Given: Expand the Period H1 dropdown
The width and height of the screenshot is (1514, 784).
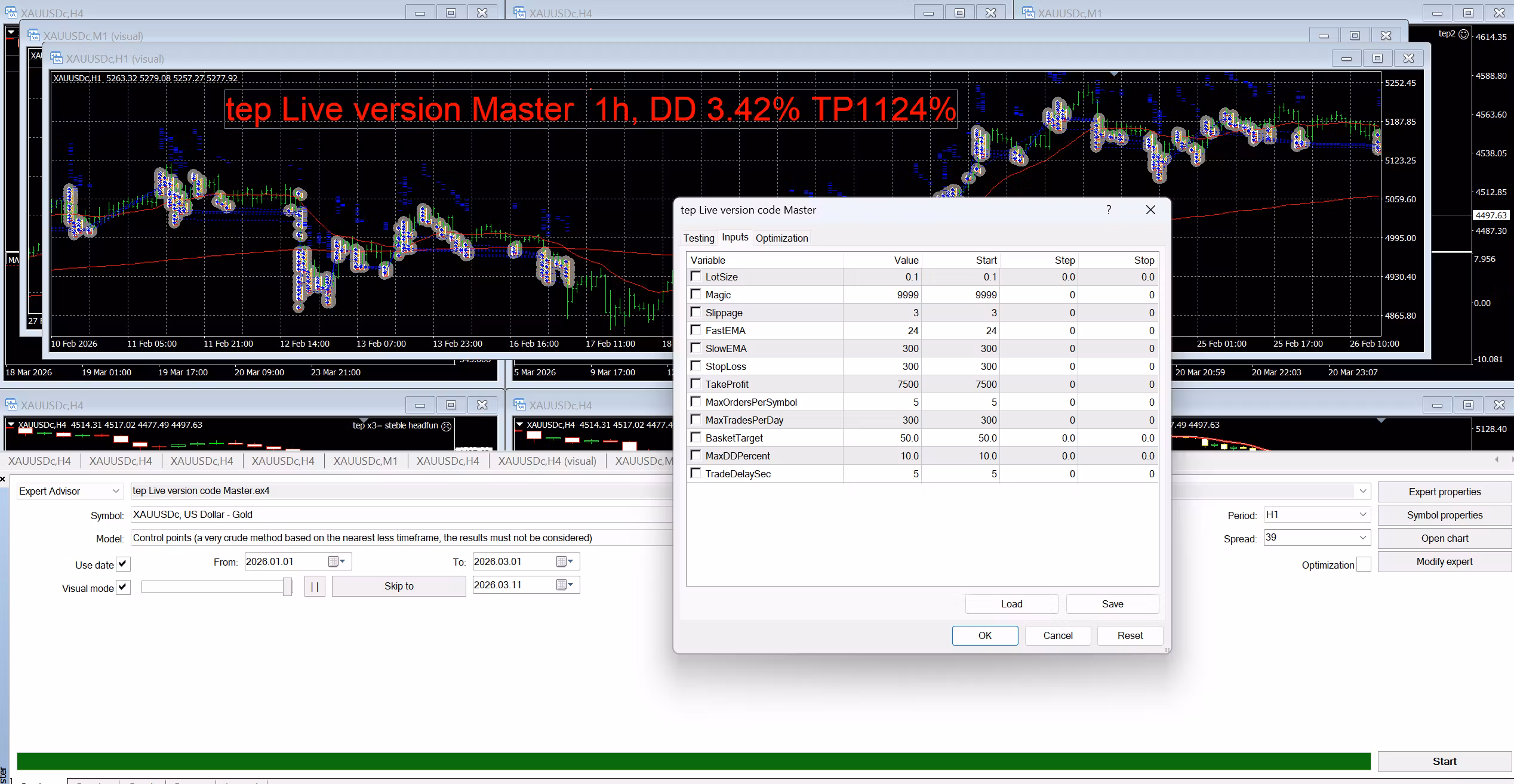Looking at the screenshot, I should coord(1363,514).
